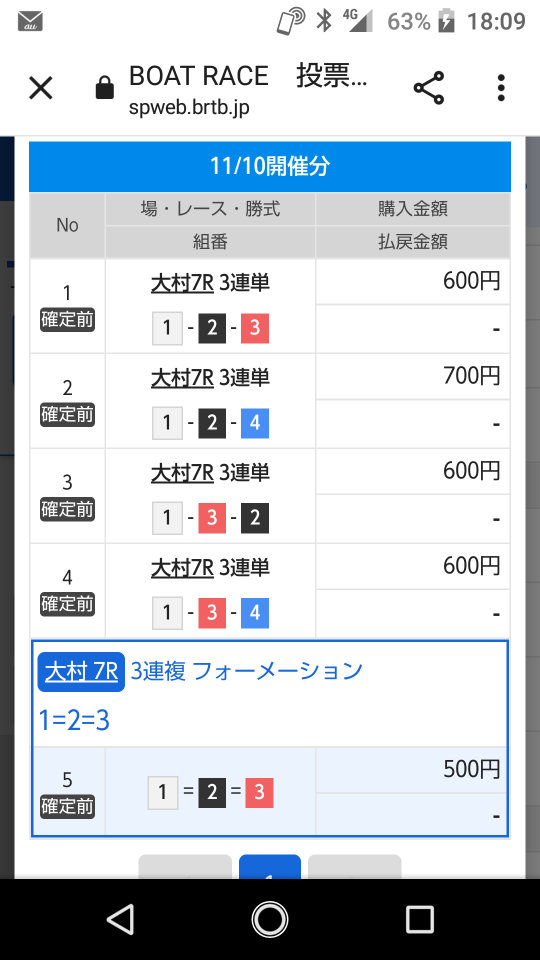
Task: Open 大村7R link in bet row 1
Action: [x=182, y=283]
